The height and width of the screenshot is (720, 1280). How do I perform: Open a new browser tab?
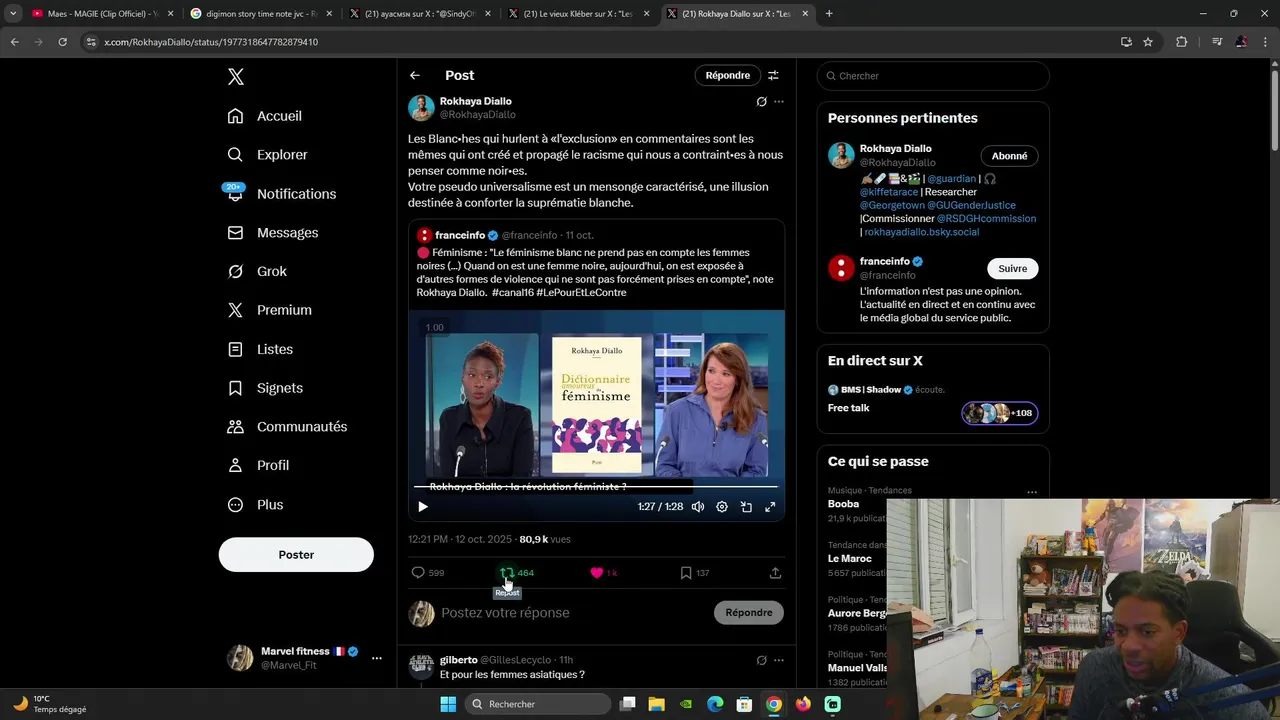[829, 14]
